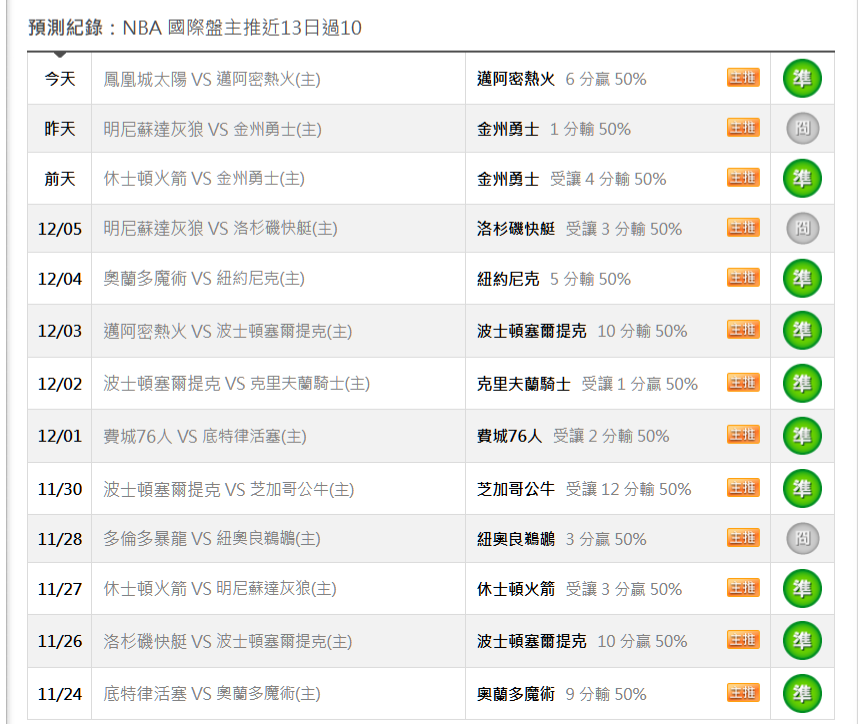Open 多倫多暴龍 VS 紐奧良鵜鶘 matchup
The width and height of the screenshot is (859, 724).
click(x=212, y=539)
